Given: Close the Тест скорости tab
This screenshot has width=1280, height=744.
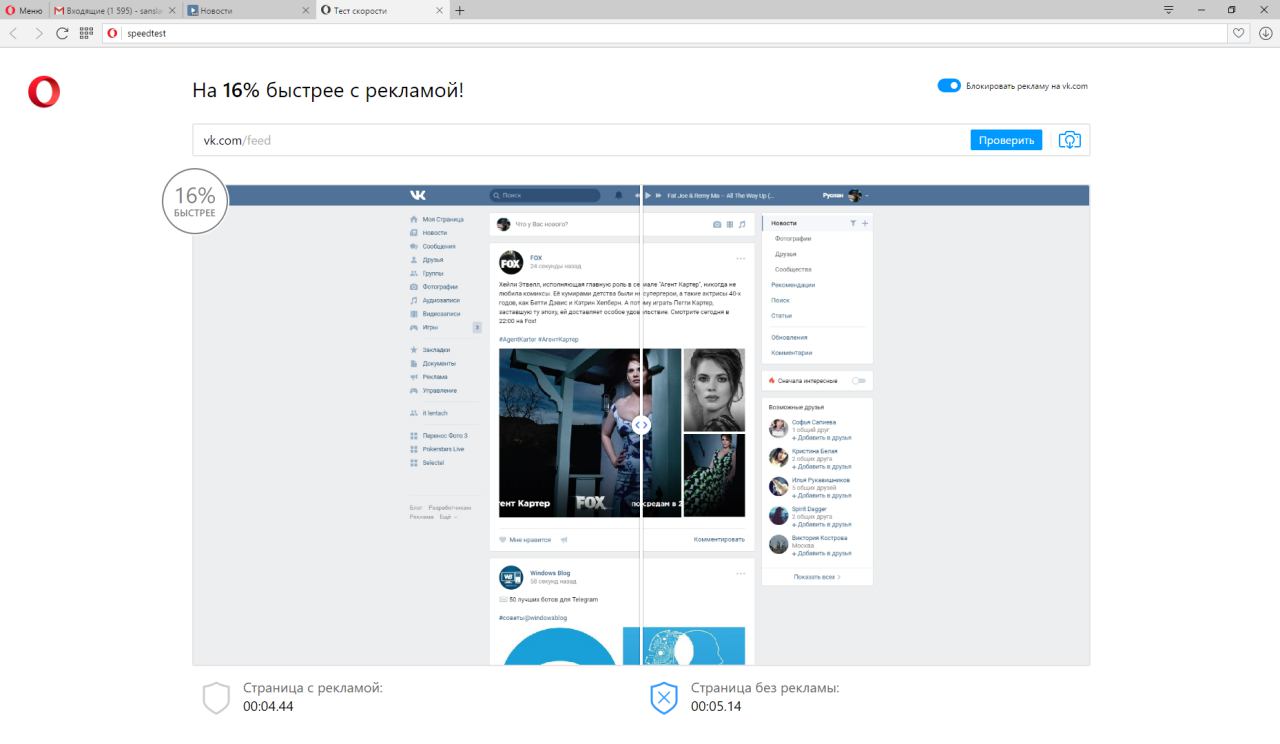Looking at the screenshot, I should 440,10.
